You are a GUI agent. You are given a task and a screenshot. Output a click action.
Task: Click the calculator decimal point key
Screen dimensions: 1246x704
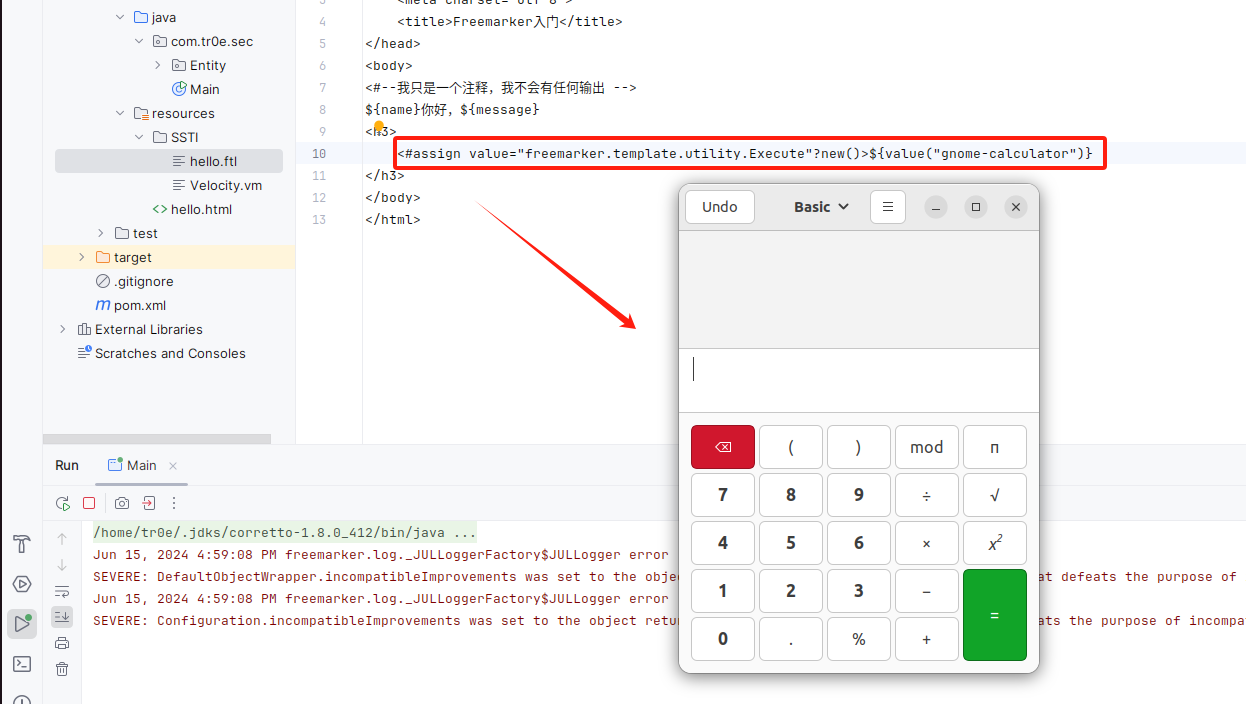click(791, 639)
